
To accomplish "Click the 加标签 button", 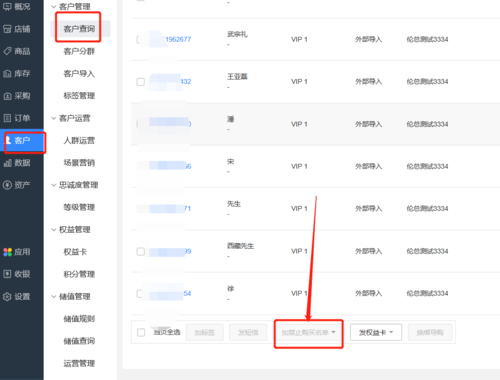I will click(x=205, y=332).
